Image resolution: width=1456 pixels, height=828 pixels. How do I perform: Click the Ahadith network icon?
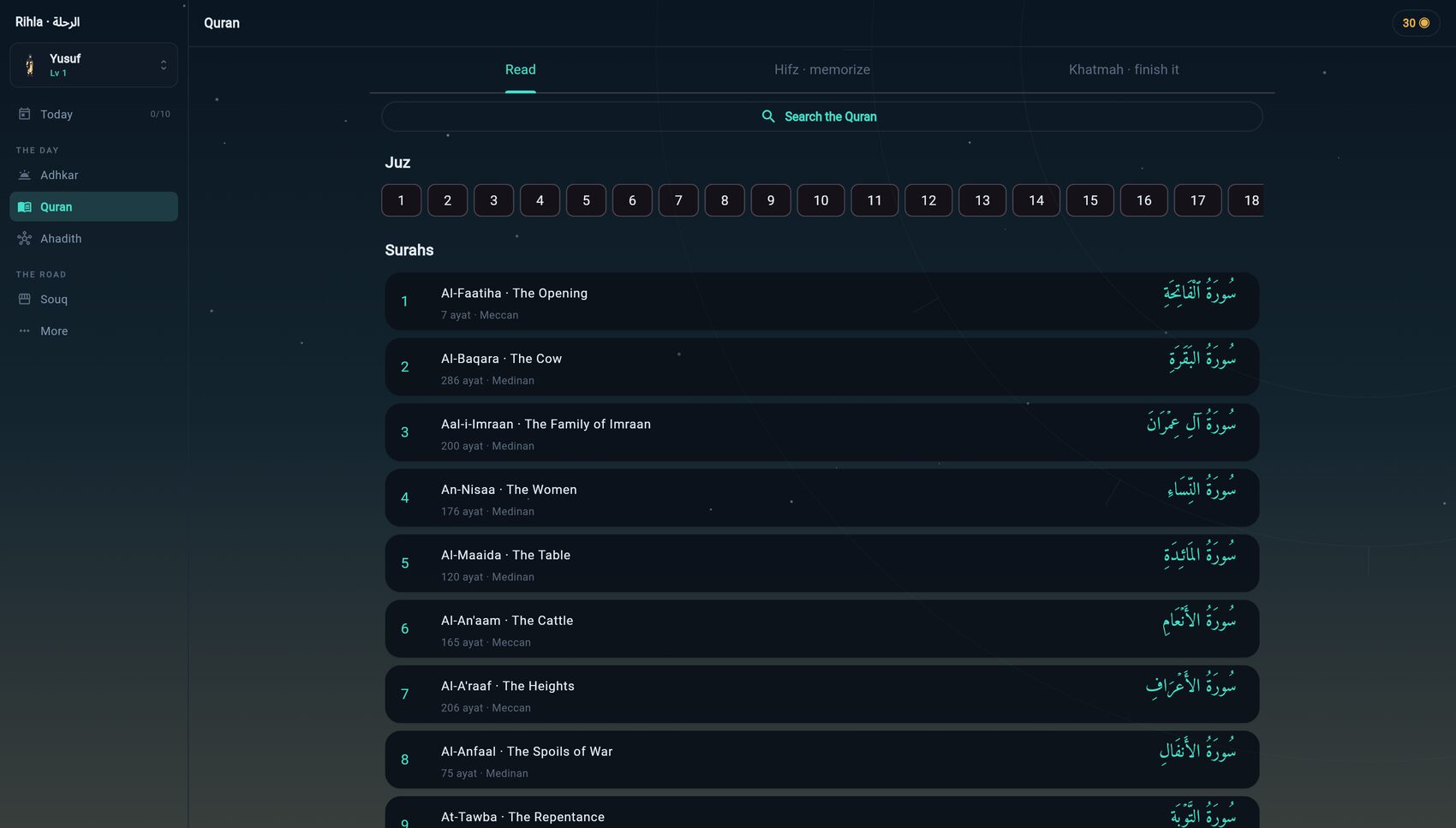(25, 238)
